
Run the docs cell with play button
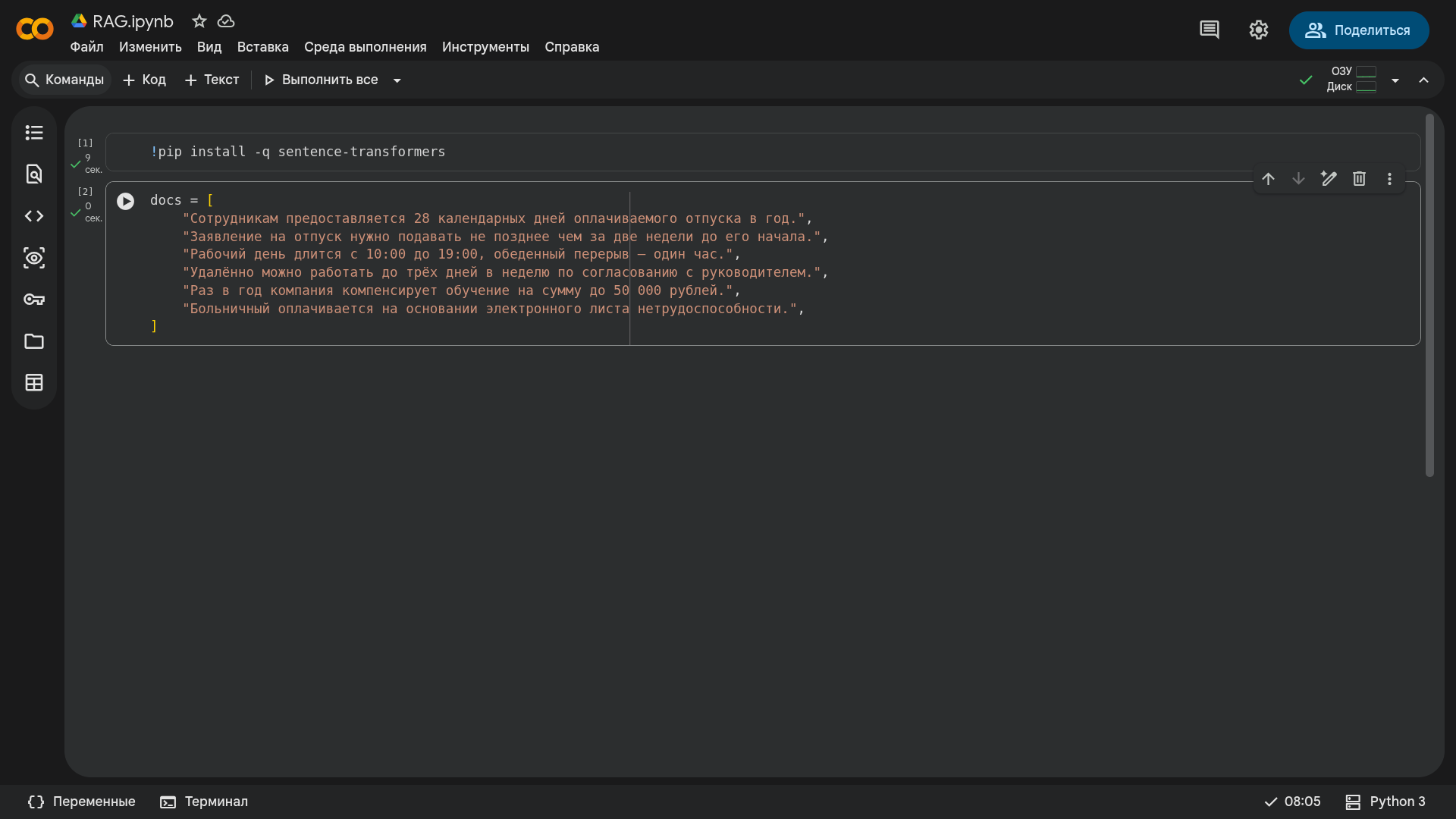[x=126, y=201]
